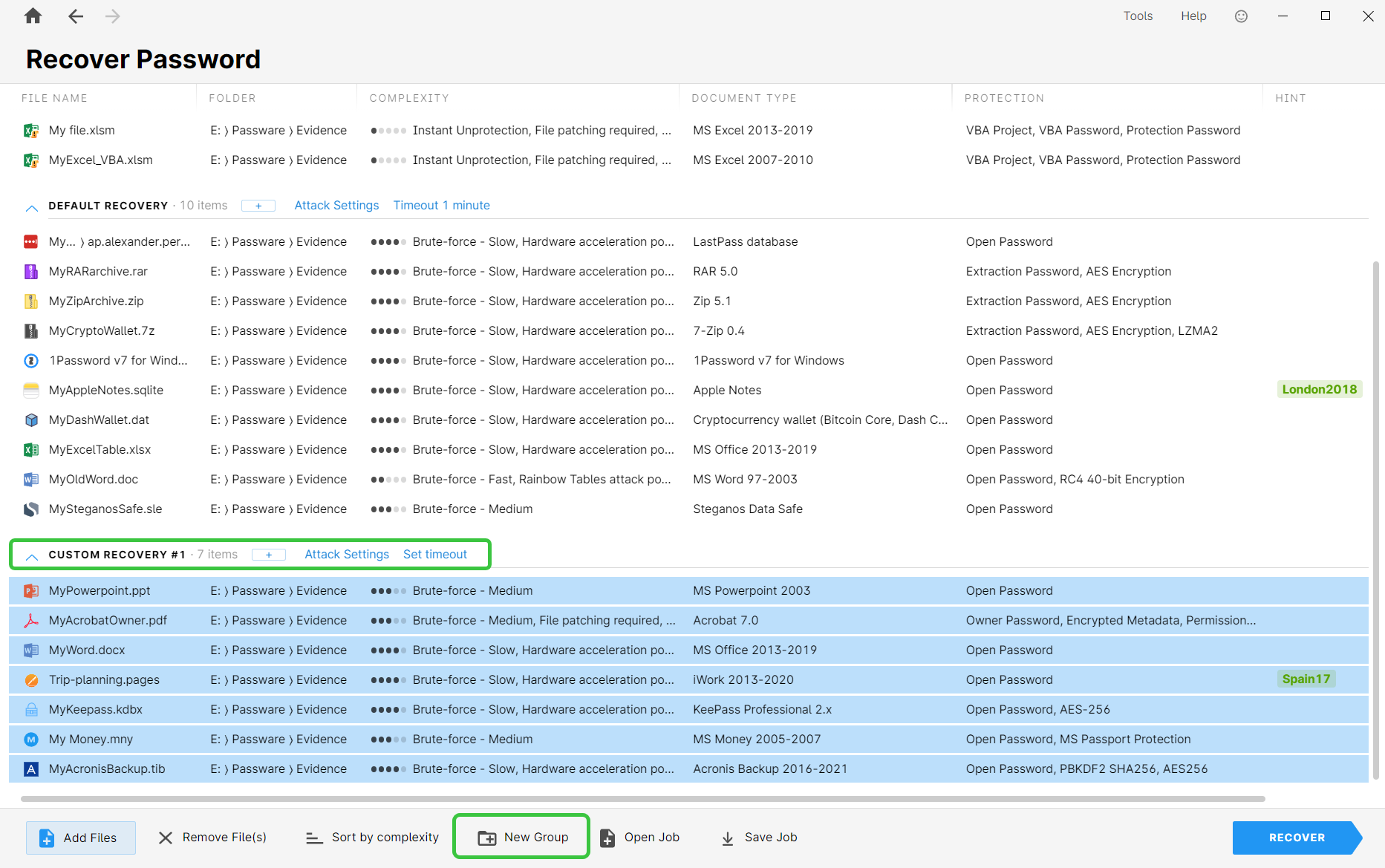
Task: Click the Spain17 hint tag
Action: (x=1306, y=679)
